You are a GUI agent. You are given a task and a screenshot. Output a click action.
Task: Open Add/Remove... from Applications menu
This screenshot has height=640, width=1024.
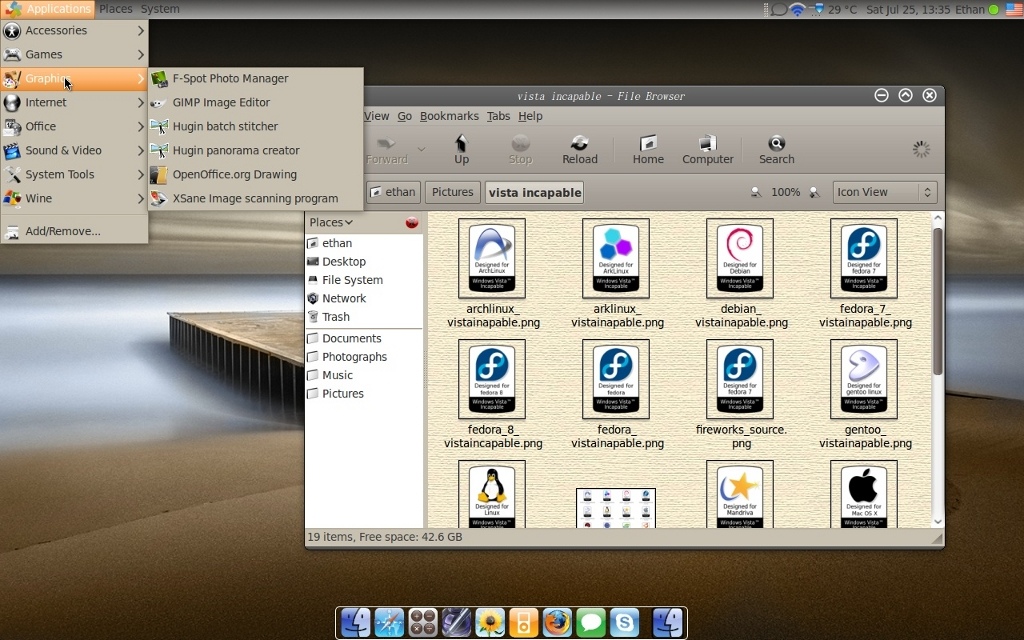point(74,231)
